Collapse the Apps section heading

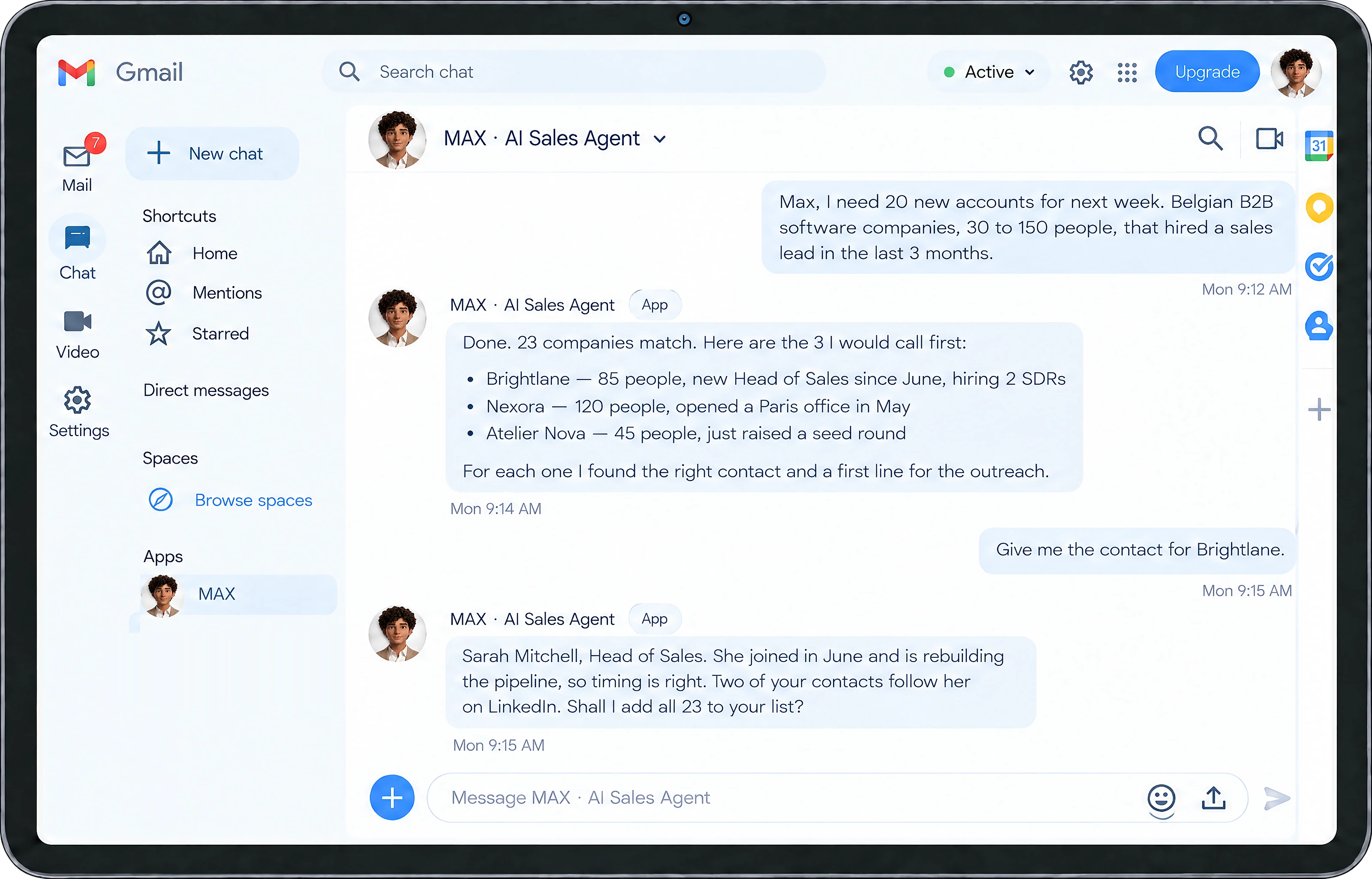[x=163, y=557]
